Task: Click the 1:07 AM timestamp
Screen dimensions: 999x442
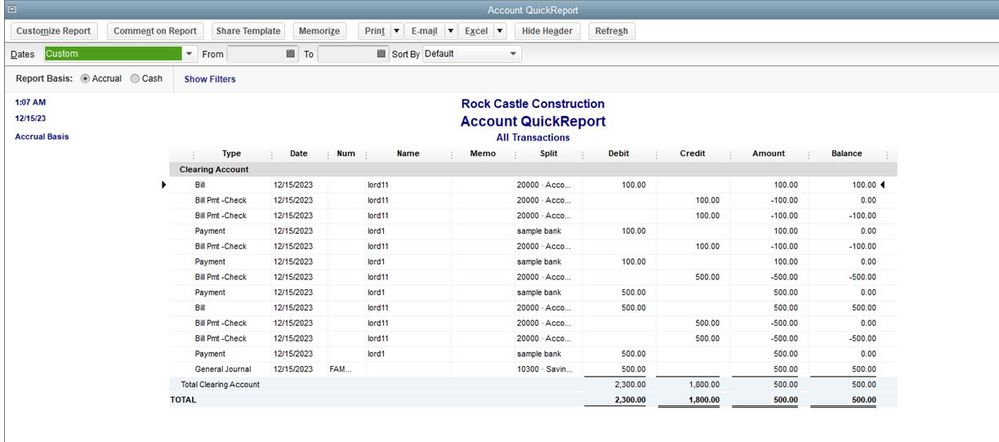Action: pos(31,102)
